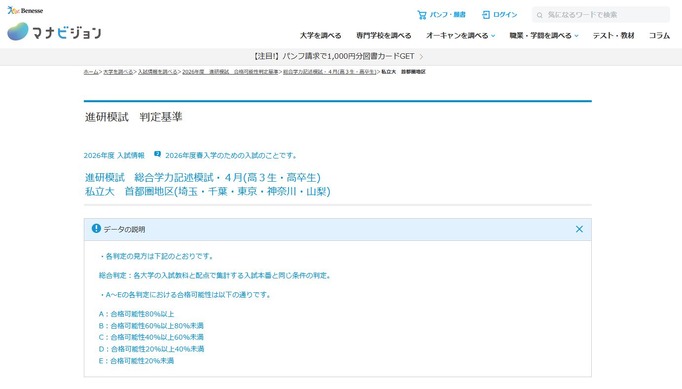The width and height of the screenshot is (682, 389).
Task: Open the コラム menu
Action: coord(659,36)
